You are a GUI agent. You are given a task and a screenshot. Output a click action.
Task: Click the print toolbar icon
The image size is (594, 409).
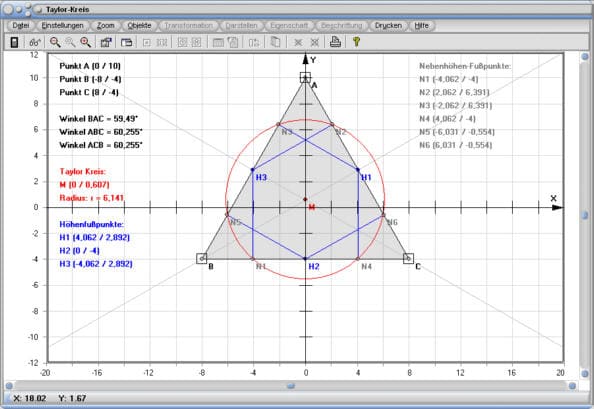335,42
